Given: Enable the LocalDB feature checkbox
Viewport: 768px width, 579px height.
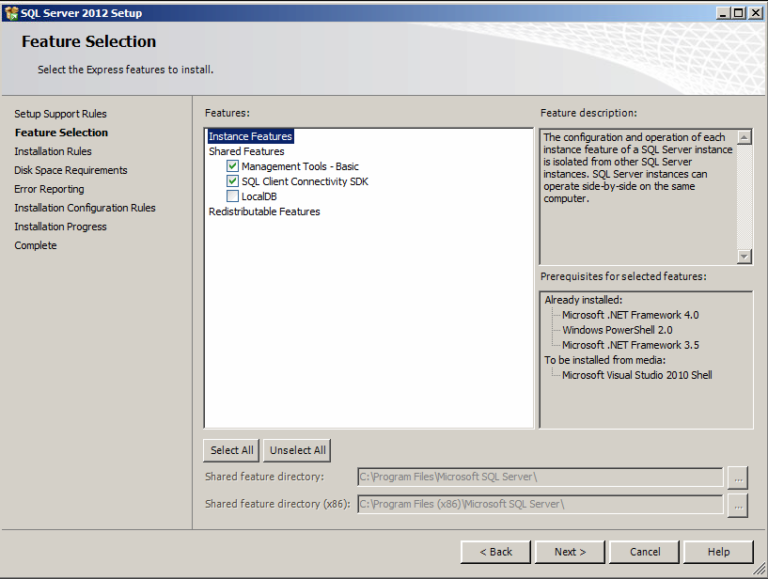Looking at the screenshot, I should pos(233,197).
